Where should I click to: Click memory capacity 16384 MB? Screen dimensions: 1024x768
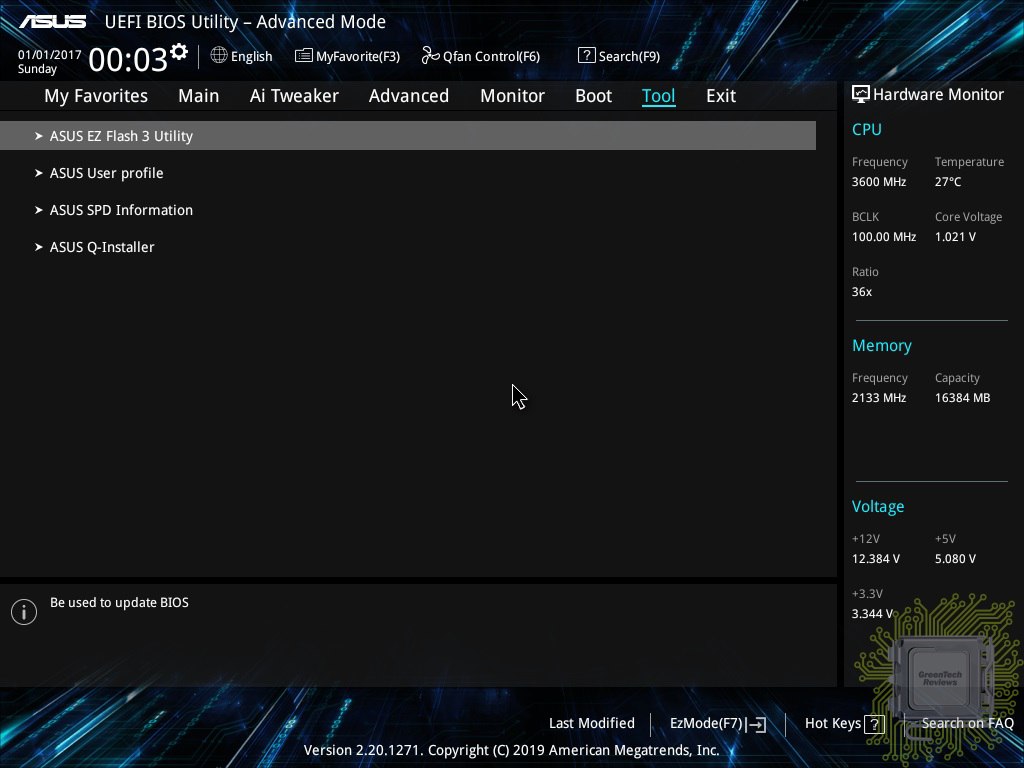point(962,397)
